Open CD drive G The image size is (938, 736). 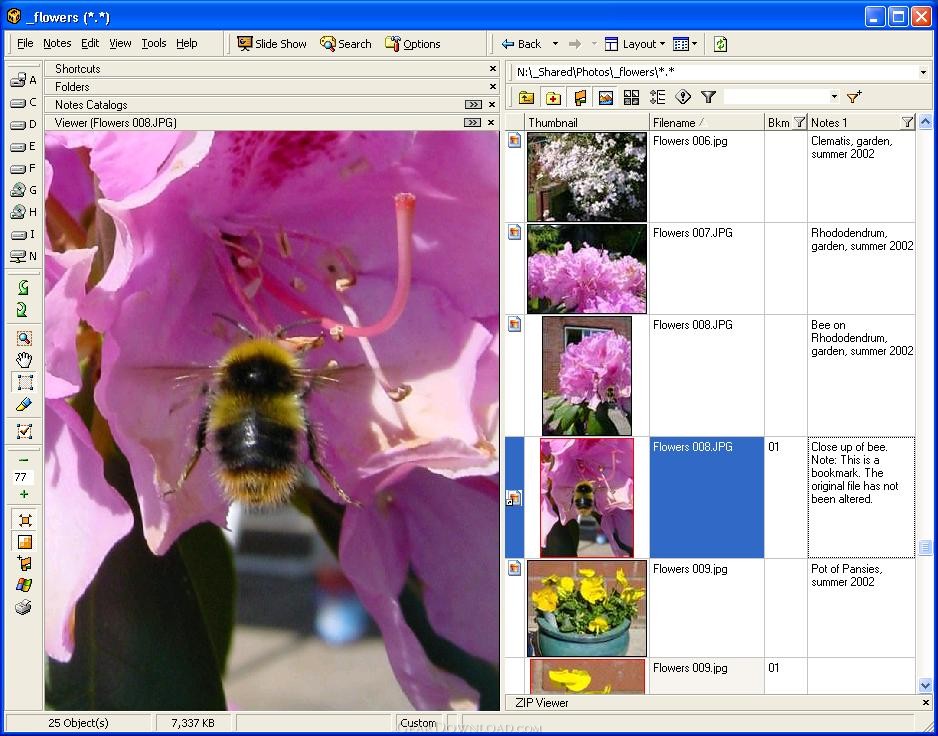[23, 190]
